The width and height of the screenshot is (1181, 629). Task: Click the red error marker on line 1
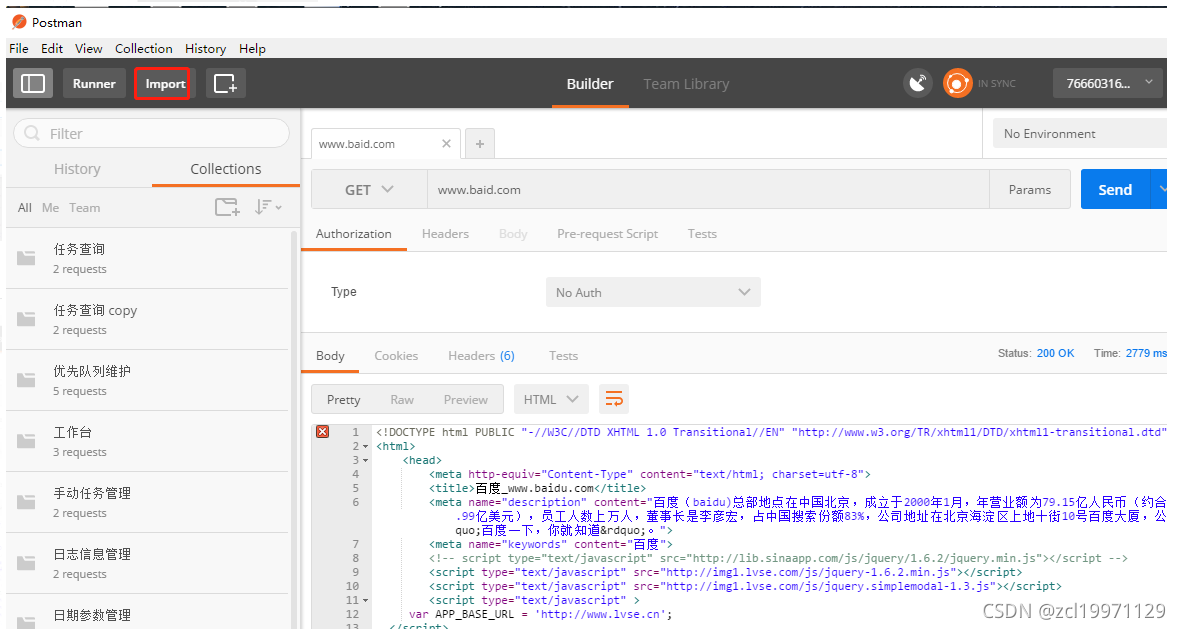[322, 432]
